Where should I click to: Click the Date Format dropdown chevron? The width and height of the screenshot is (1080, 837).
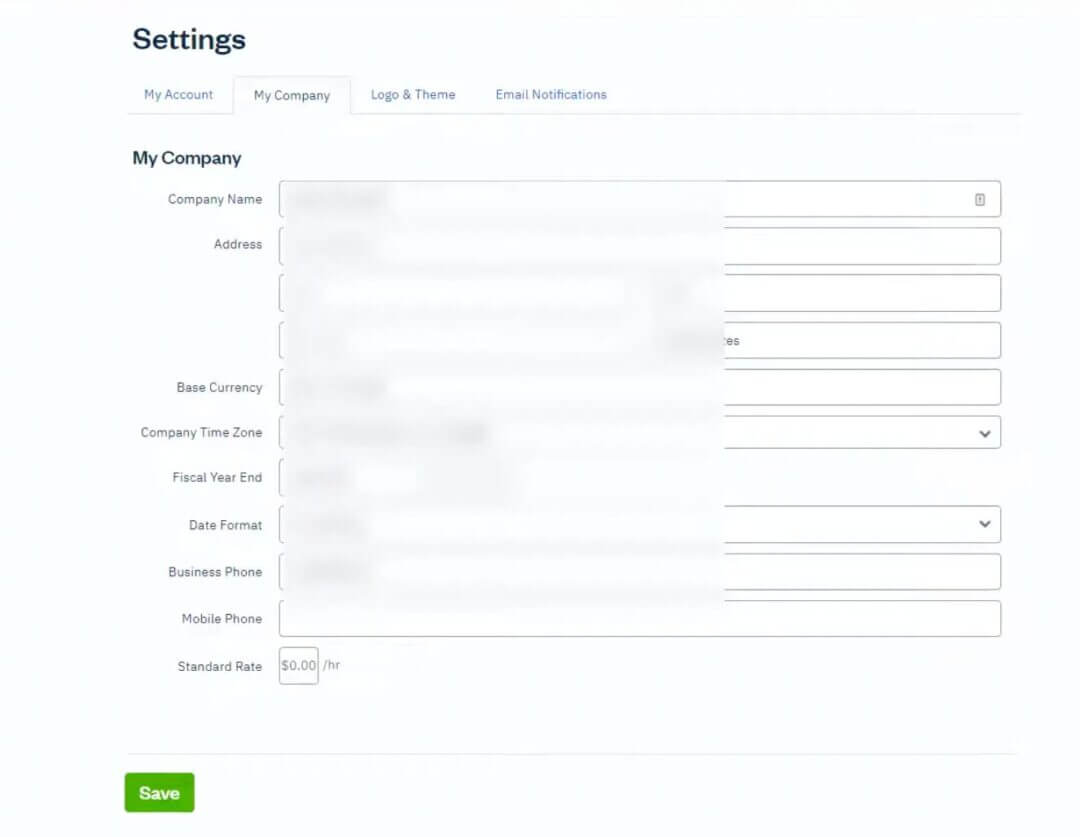(x=985, y=523)
